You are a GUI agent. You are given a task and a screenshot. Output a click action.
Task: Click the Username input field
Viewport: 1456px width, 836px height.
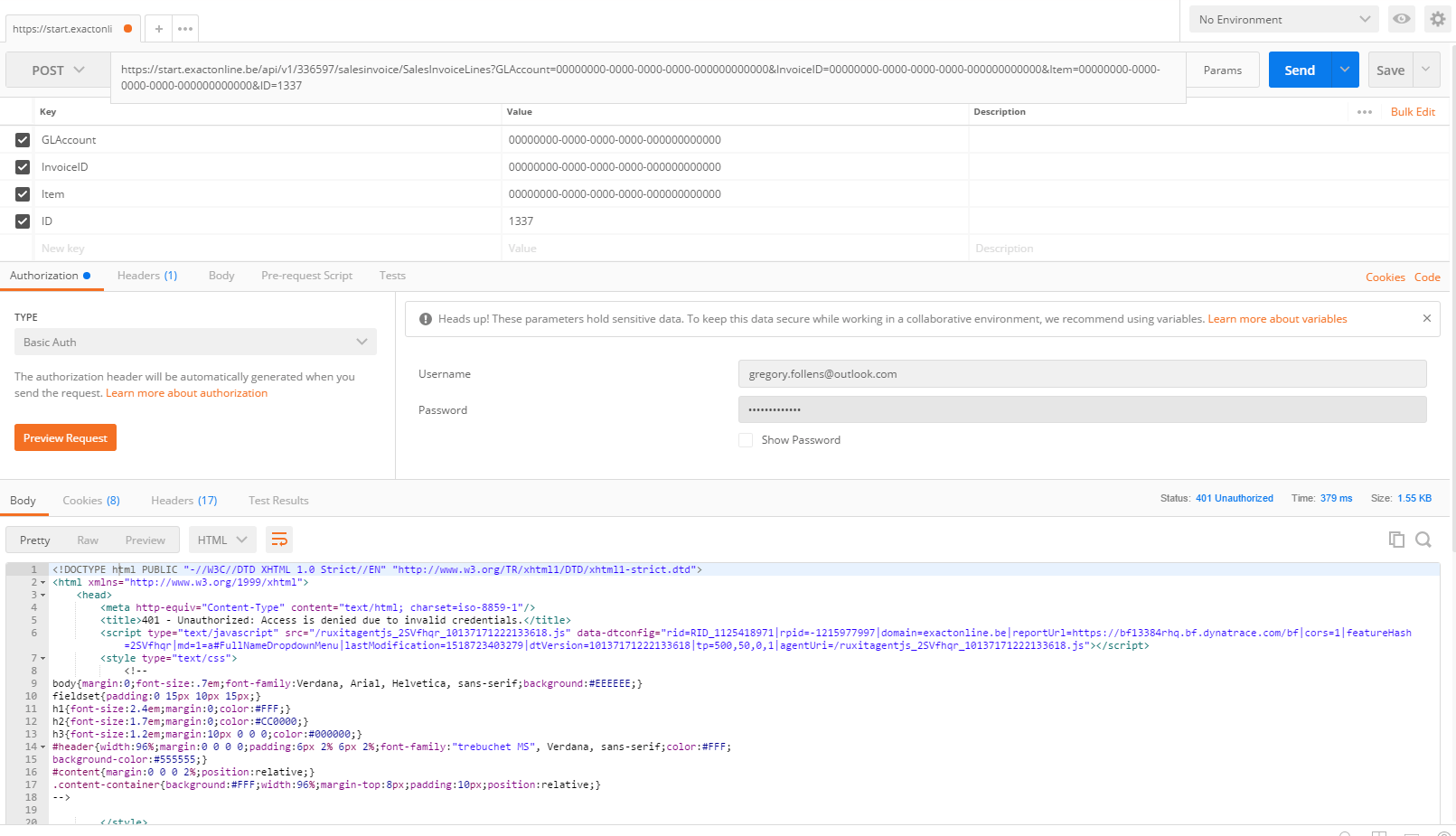tap(1082, 373)
